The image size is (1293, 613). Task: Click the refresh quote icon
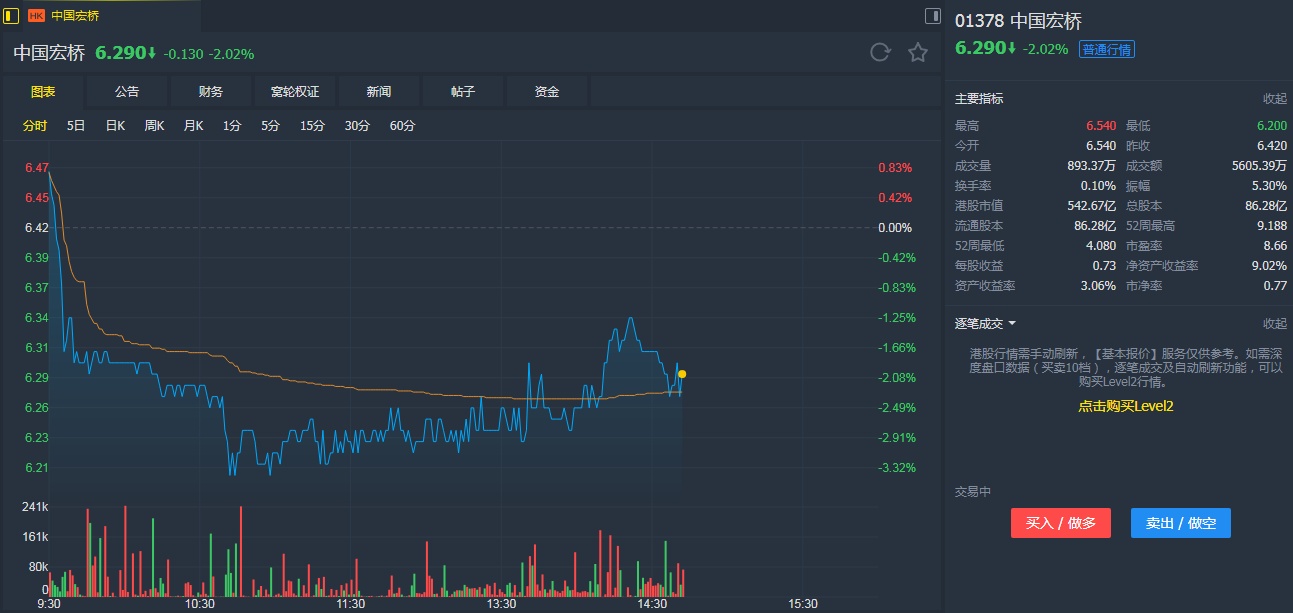pos(880,53)
